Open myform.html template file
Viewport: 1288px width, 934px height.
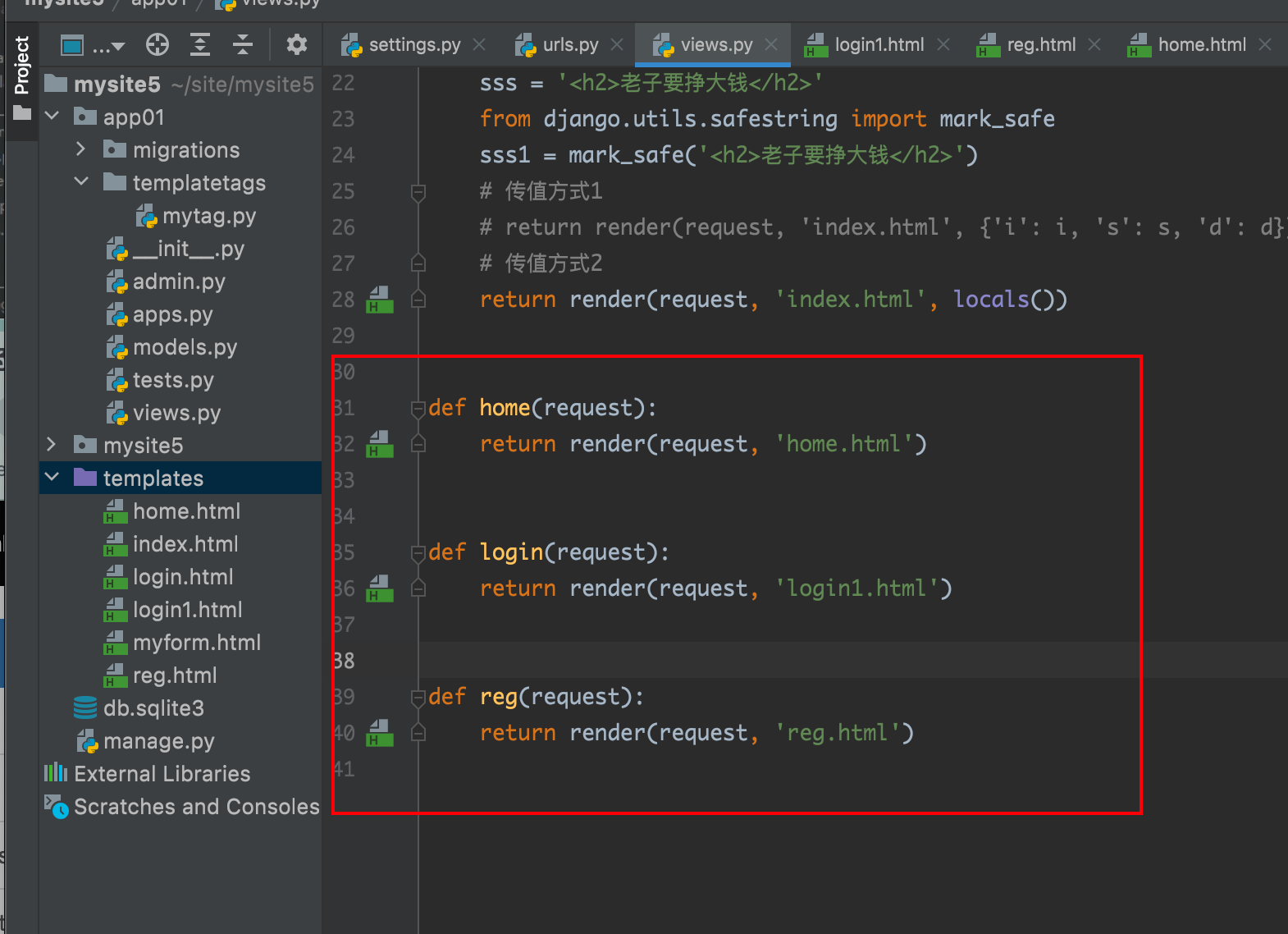pyautogui.click(x=183, y=643)
